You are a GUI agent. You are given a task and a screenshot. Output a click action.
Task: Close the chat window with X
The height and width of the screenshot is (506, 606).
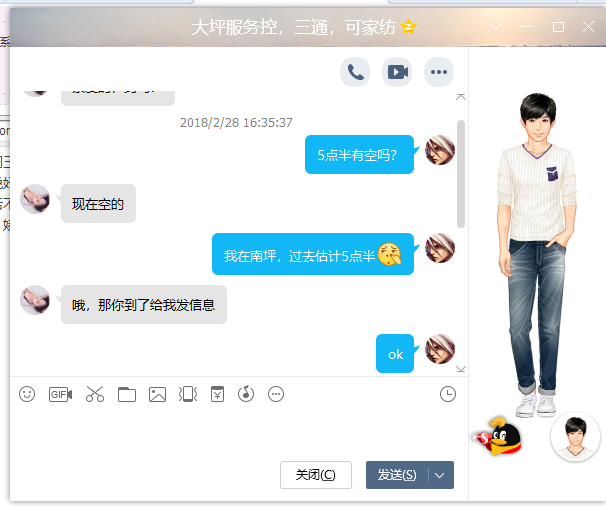click(x=588, y=27)
